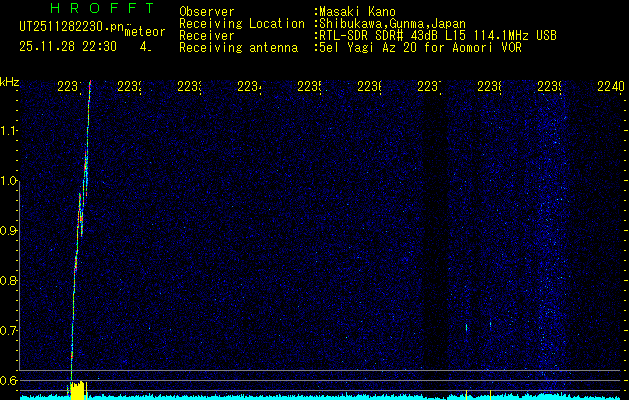Click the observer name Masaki Kano
629x400 pixels.
tap(357, 11)
